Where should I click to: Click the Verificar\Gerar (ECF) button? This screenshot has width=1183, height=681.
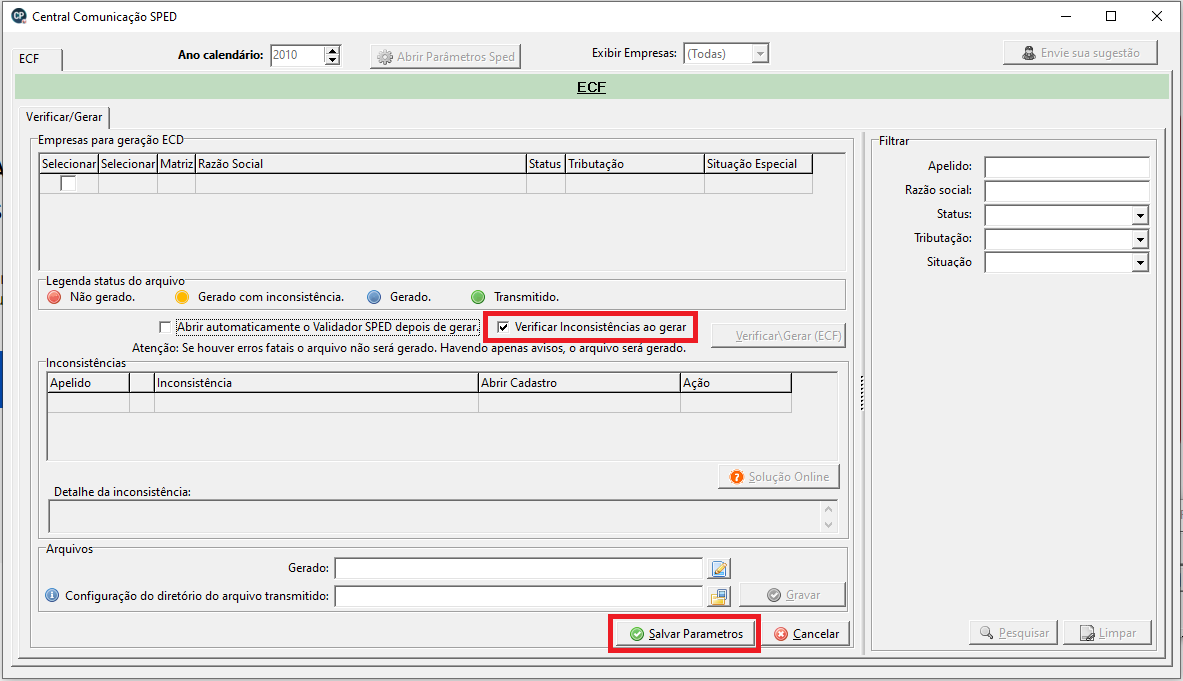point(779,336)
